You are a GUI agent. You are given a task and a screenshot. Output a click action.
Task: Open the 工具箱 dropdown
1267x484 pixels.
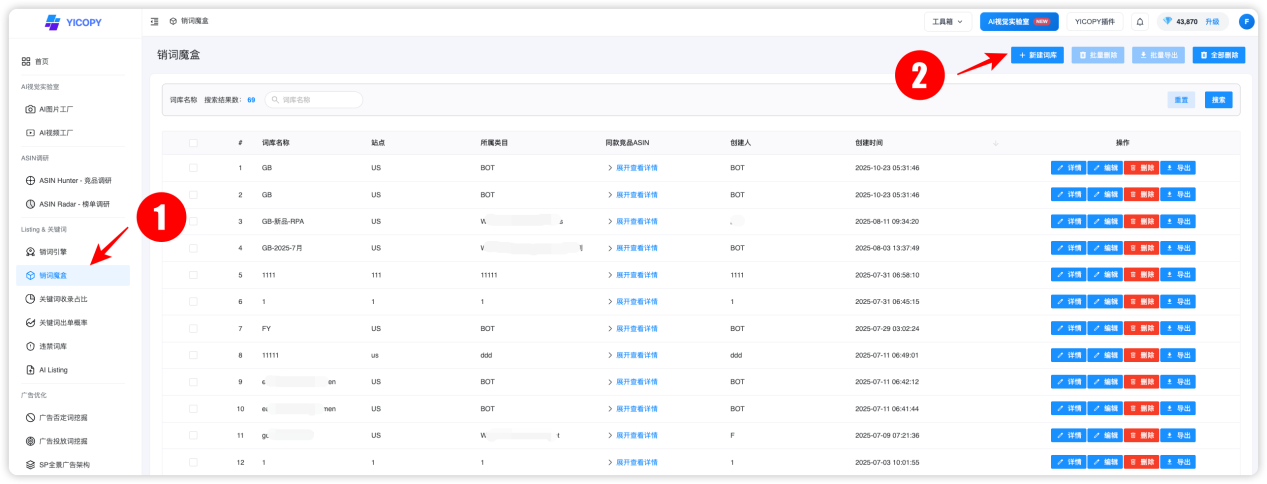[947, 21]
